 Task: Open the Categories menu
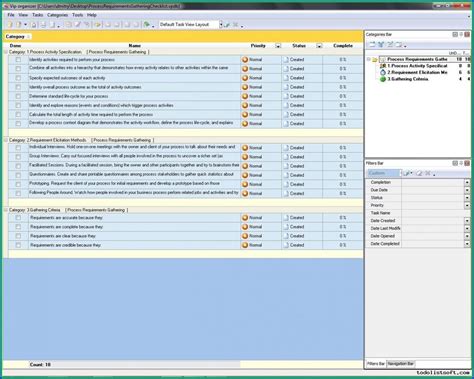[x=57, y=15]
